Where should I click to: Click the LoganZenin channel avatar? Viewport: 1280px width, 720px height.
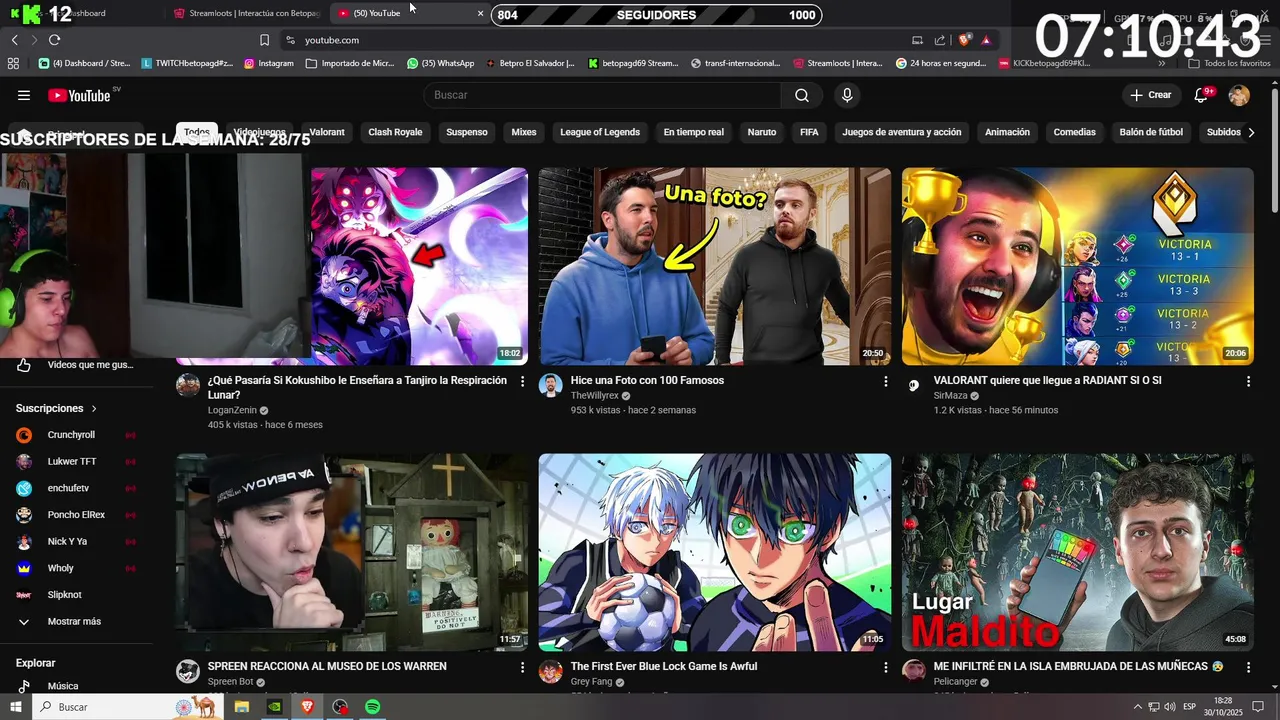pyautogui.click(x=188, y=385)
